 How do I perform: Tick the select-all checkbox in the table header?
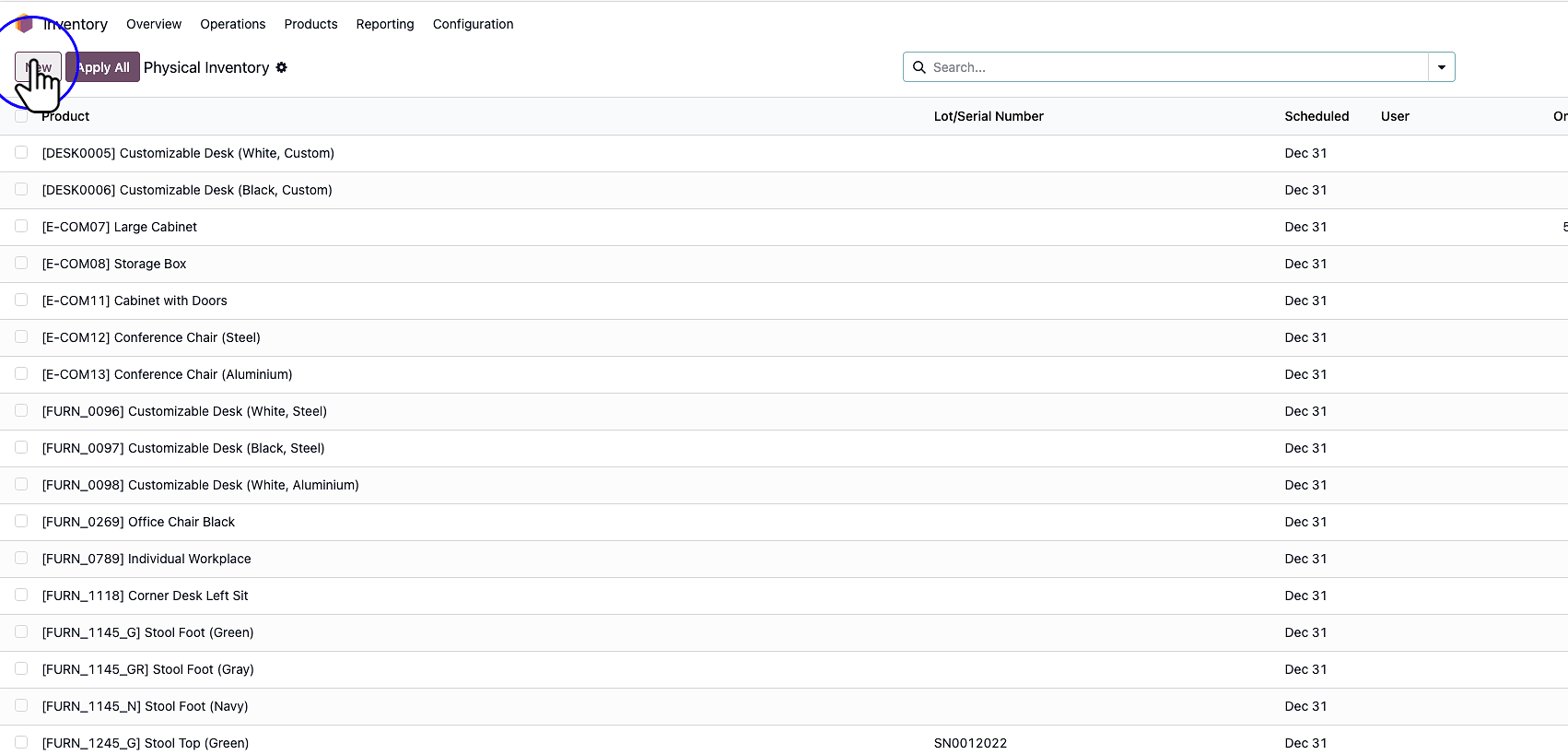(21, 116)
